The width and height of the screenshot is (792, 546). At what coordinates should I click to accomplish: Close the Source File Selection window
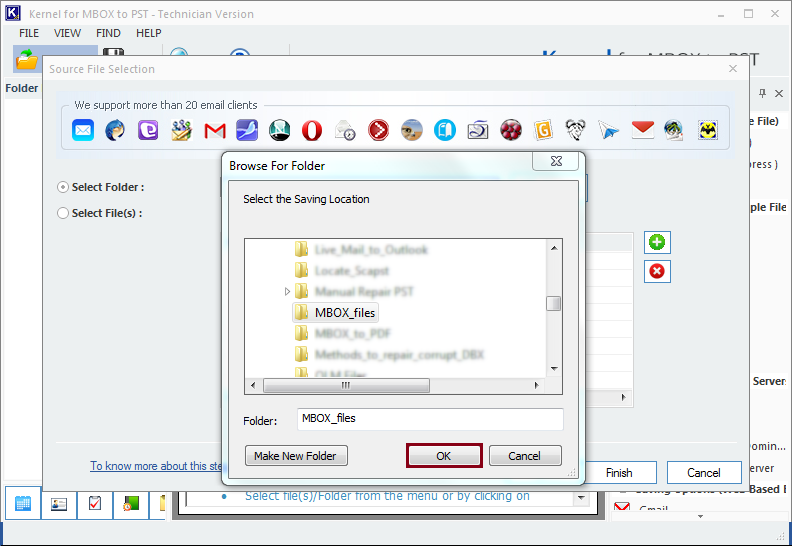[733, 69]
